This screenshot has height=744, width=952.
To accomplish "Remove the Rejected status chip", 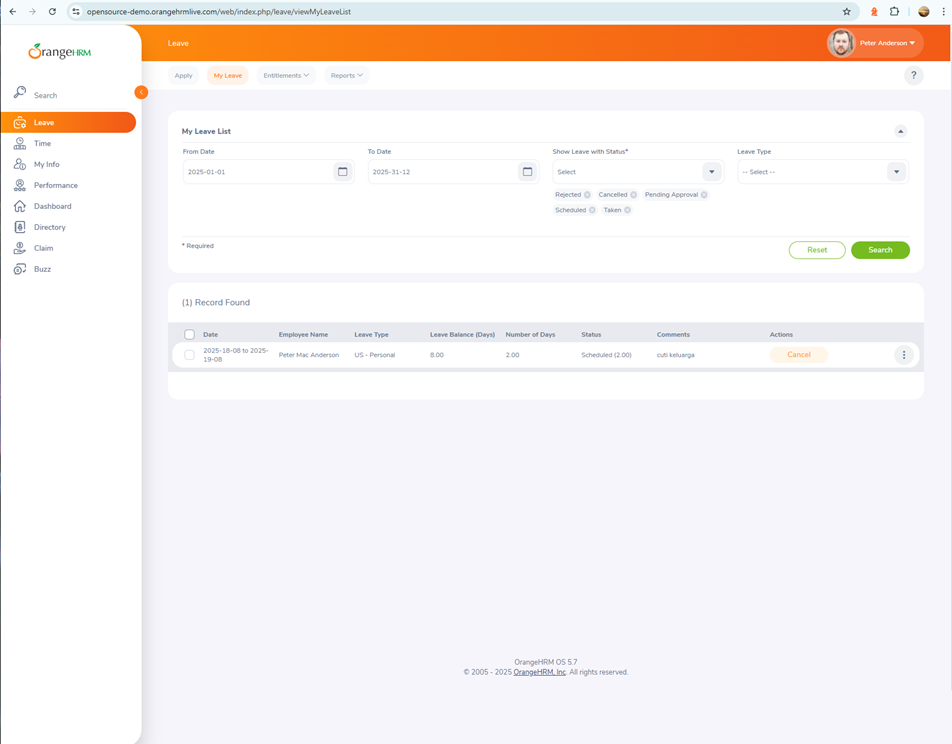I will 587,195.
